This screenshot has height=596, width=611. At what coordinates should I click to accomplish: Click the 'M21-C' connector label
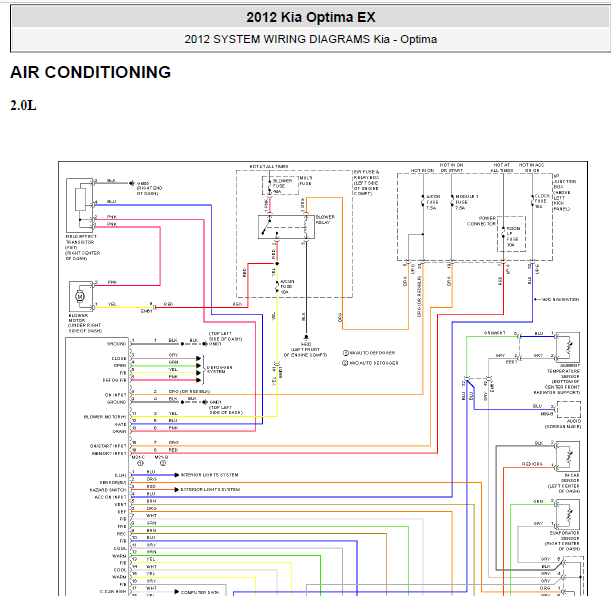click(x=138, y=457)
